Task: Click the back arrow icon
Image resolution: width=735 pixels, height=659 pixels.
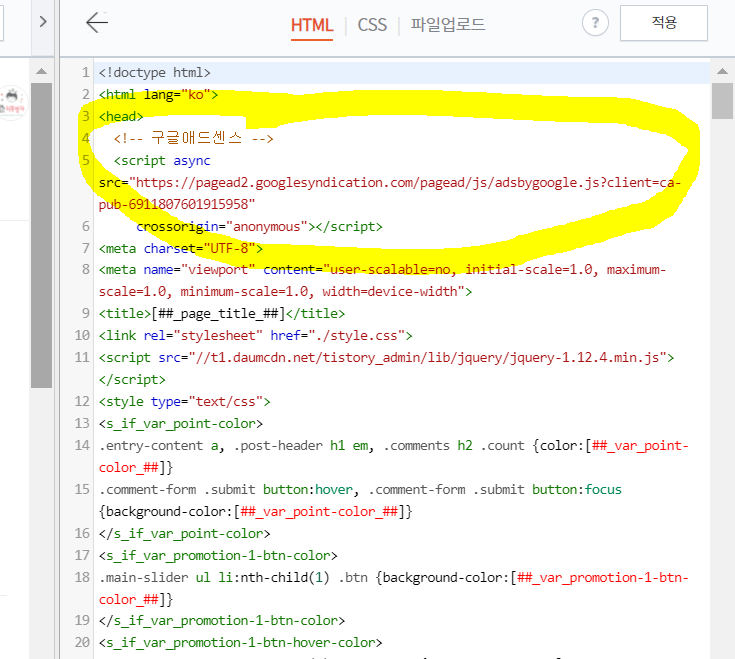Action: point(97,22)
